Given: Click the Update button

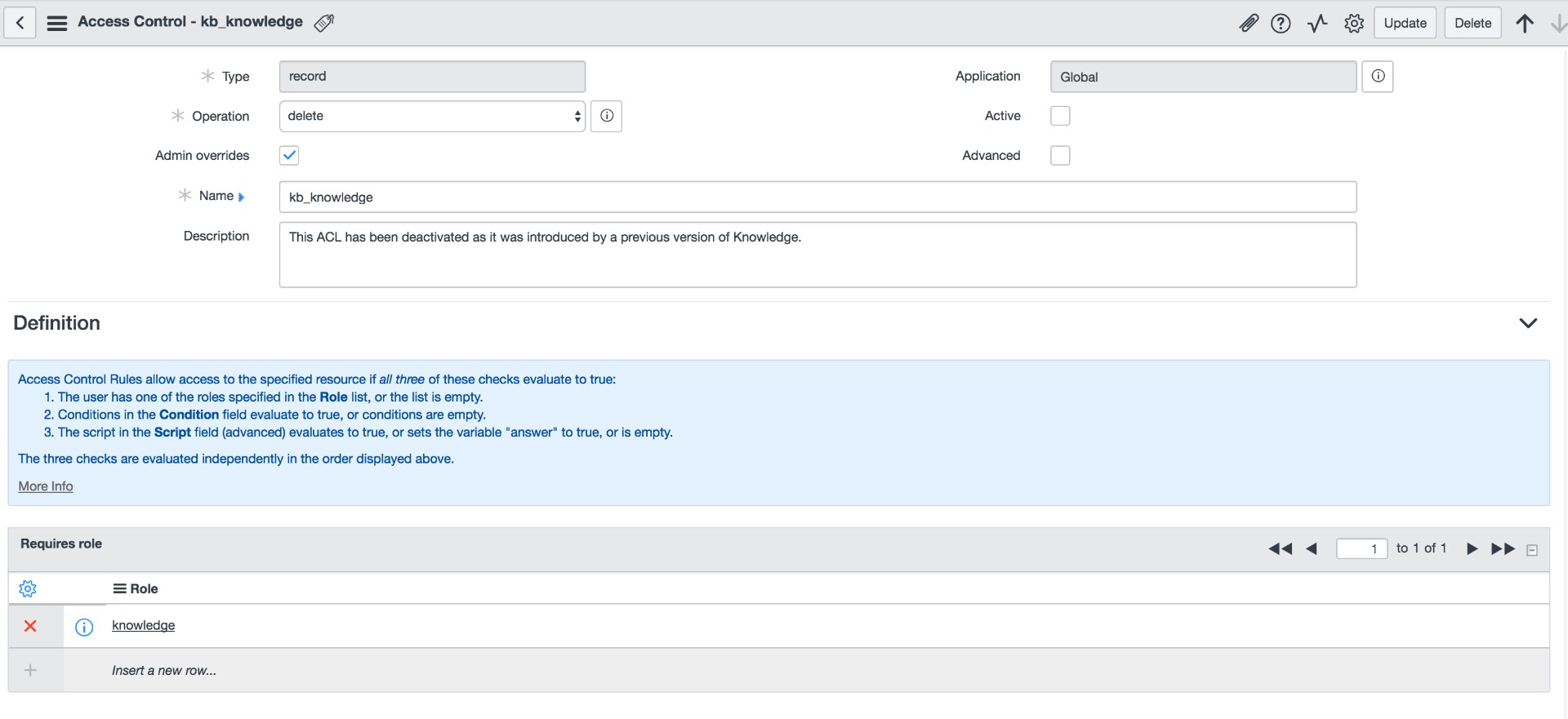Looking at the screenshot, I should point(1405,24).
